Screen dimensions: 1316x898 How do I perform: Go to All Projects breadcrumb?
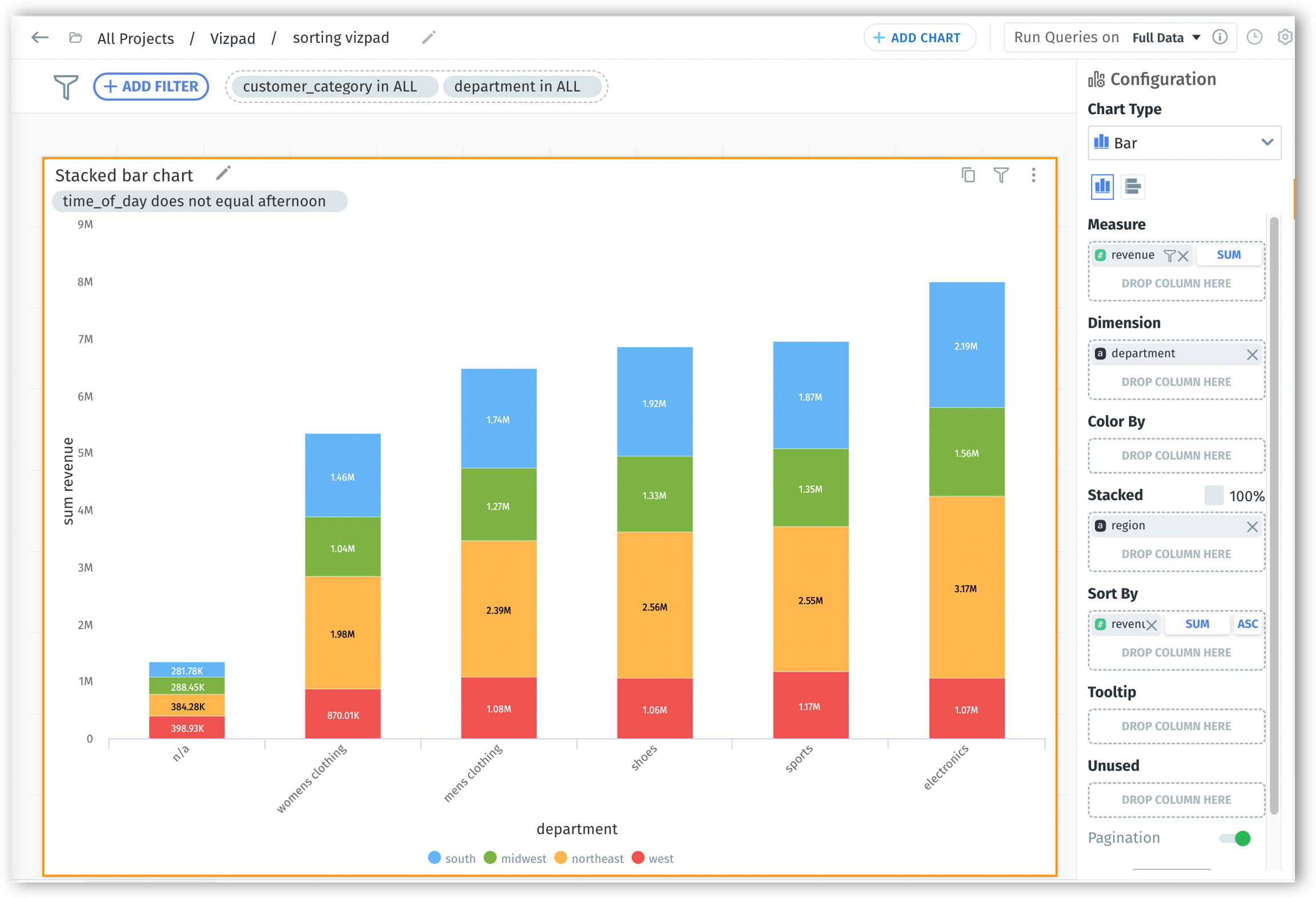click(135, 38)
